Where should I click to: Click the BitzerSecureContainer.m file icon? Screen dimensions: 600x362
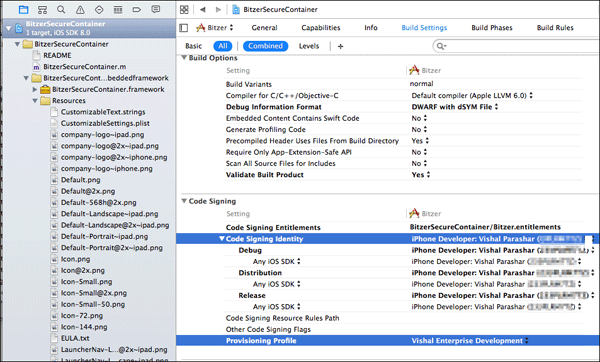pos(36,67)
